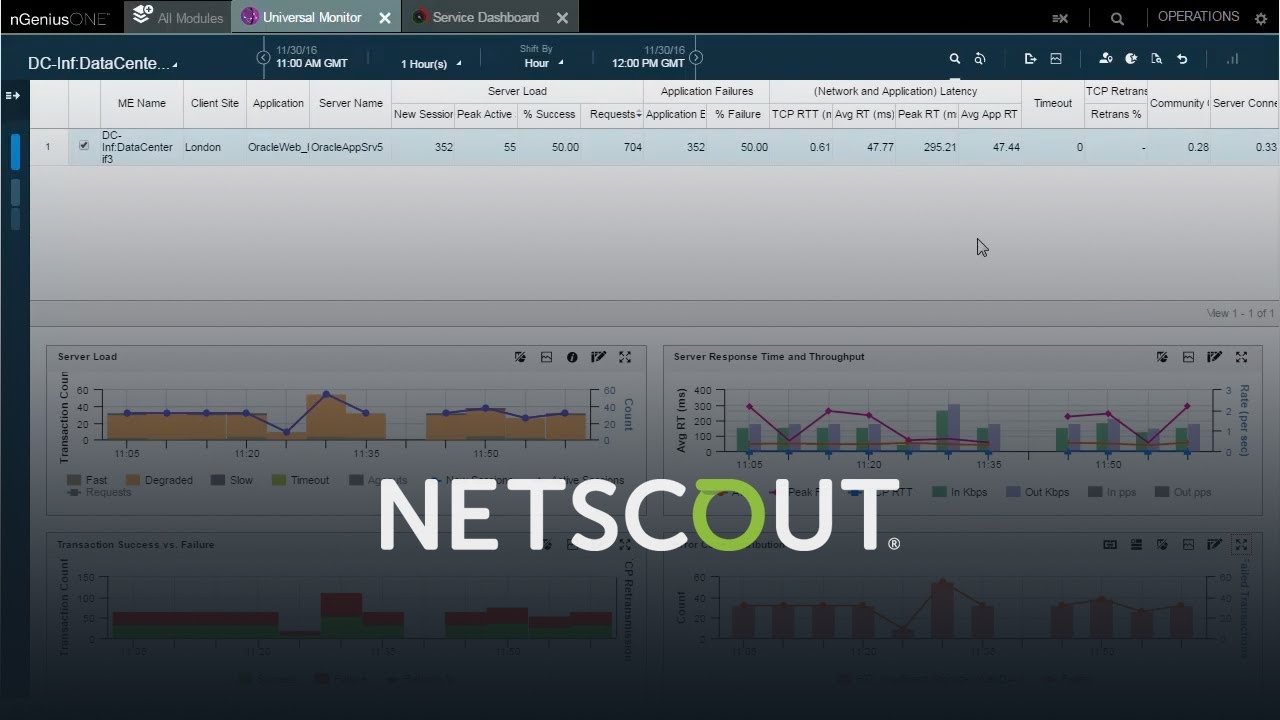
Task: Click the undo arrow icon in the toolbar
Action: (x=1182, y=59)
